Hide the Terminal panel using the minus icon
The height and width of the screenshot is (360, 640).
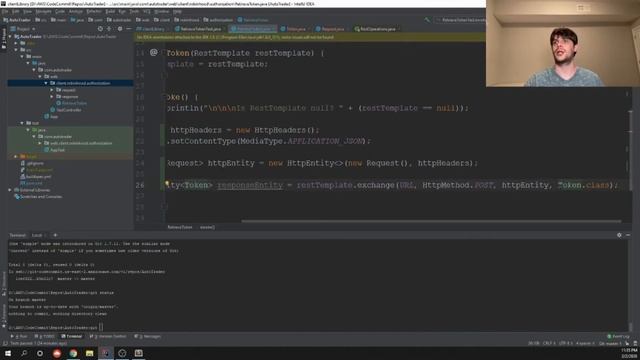click(x=628, y=235)
